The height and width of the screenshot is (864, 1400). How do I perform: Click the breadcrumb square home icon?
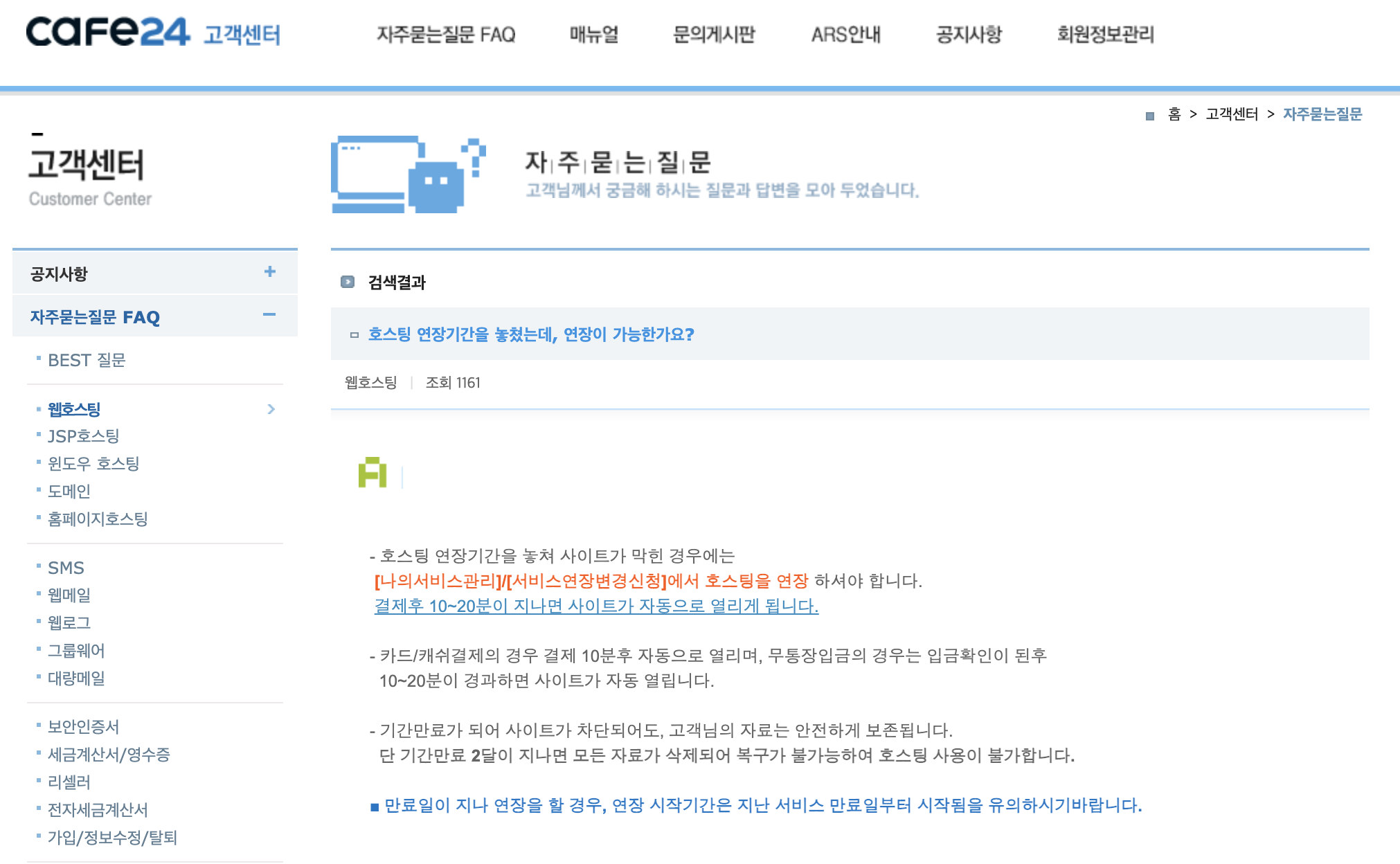point(1150,116)
